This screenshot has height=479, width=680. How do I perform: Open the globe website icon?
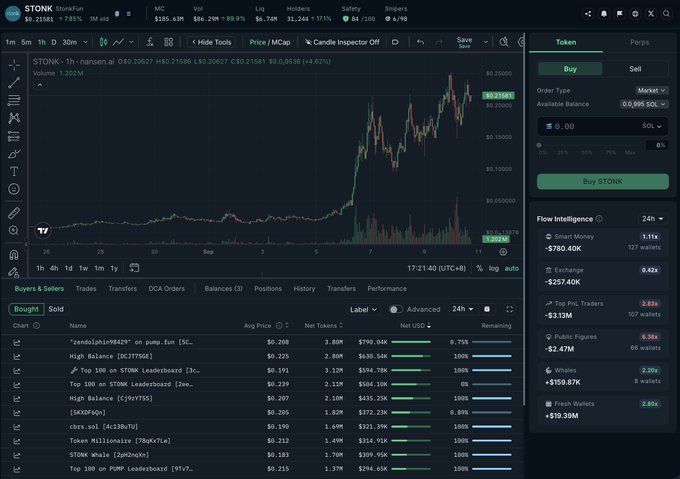(635, 14)
